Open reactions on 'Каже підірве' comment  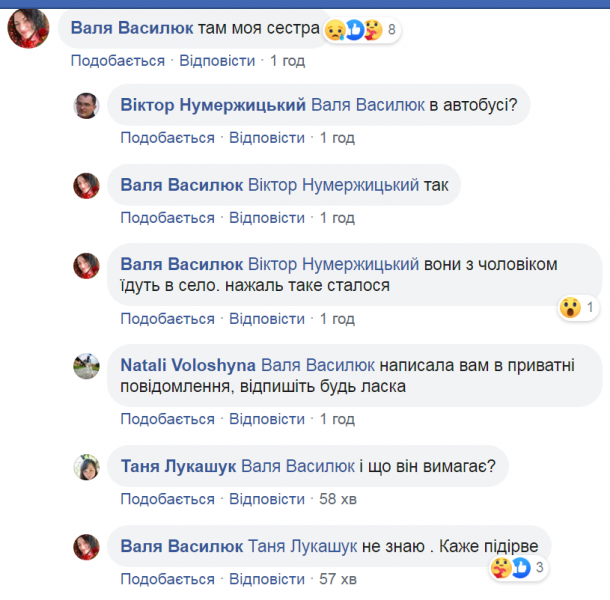point(517,568)
